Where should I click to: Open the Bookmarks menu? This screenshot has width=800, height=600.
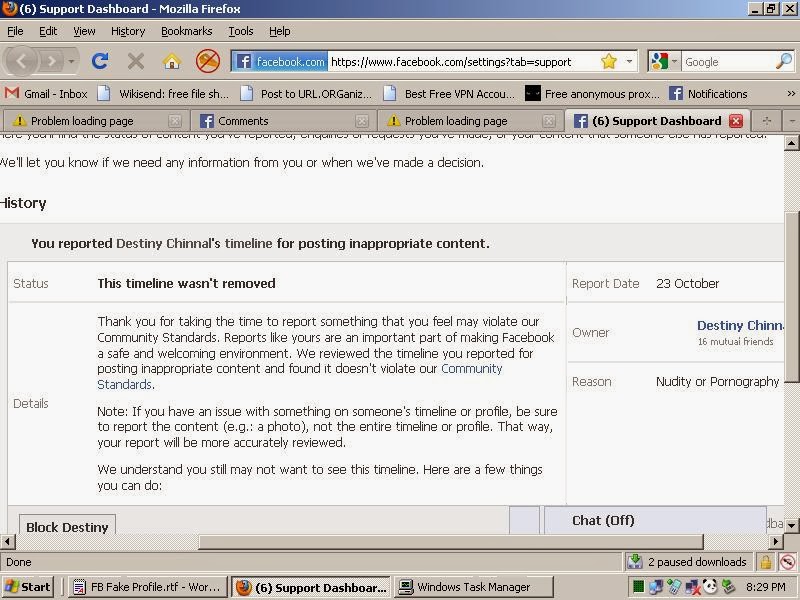click(x=186, y=31)
